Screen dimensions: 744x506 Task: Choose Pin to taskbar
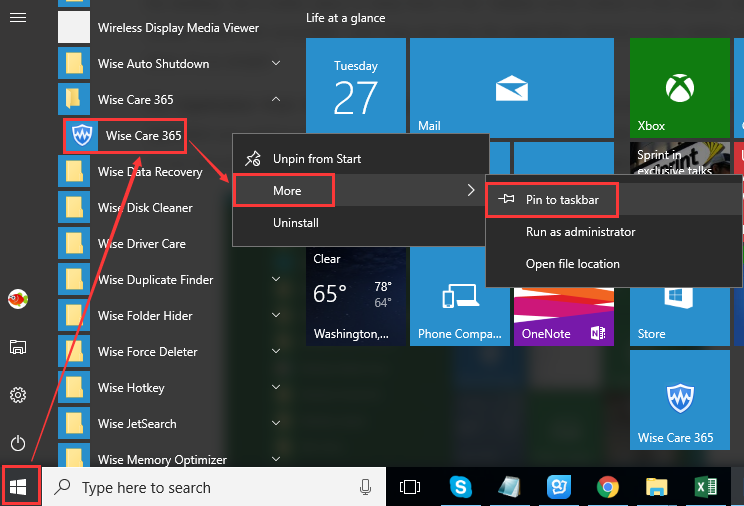614,200
